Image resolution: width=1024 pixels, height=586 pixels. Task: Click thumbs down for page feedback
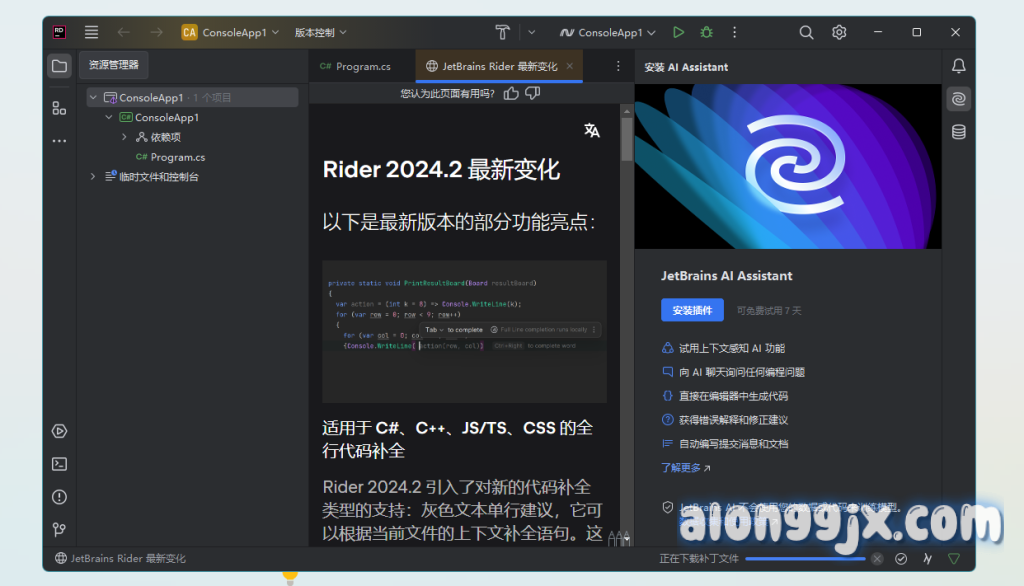coord(532,93)
